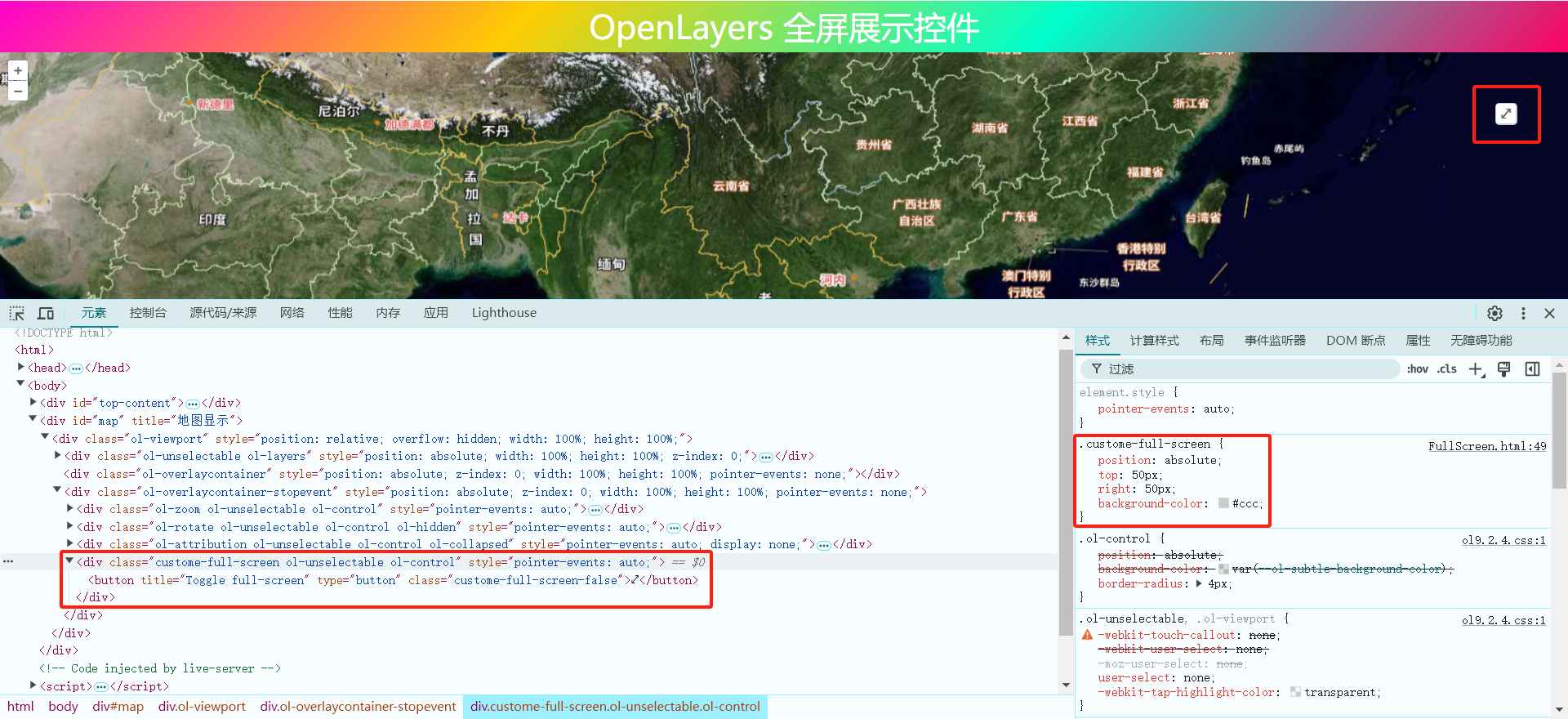Toggle the .cls class editor
Viewport: 1568px width, 719px height.
[1447, 369]
